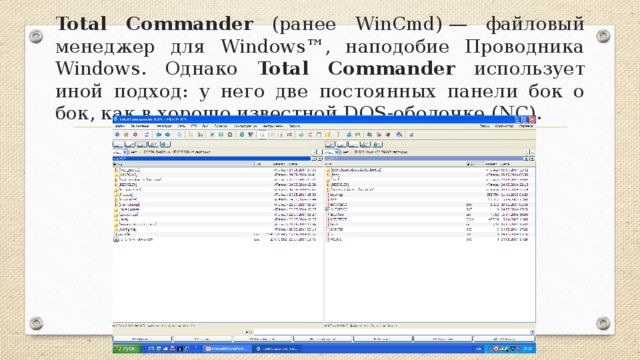Open the right panel drive dropdown
Image resolution: width=640 pixels, height=360 pixels.
pyautogui.click(x=338, y=152)
